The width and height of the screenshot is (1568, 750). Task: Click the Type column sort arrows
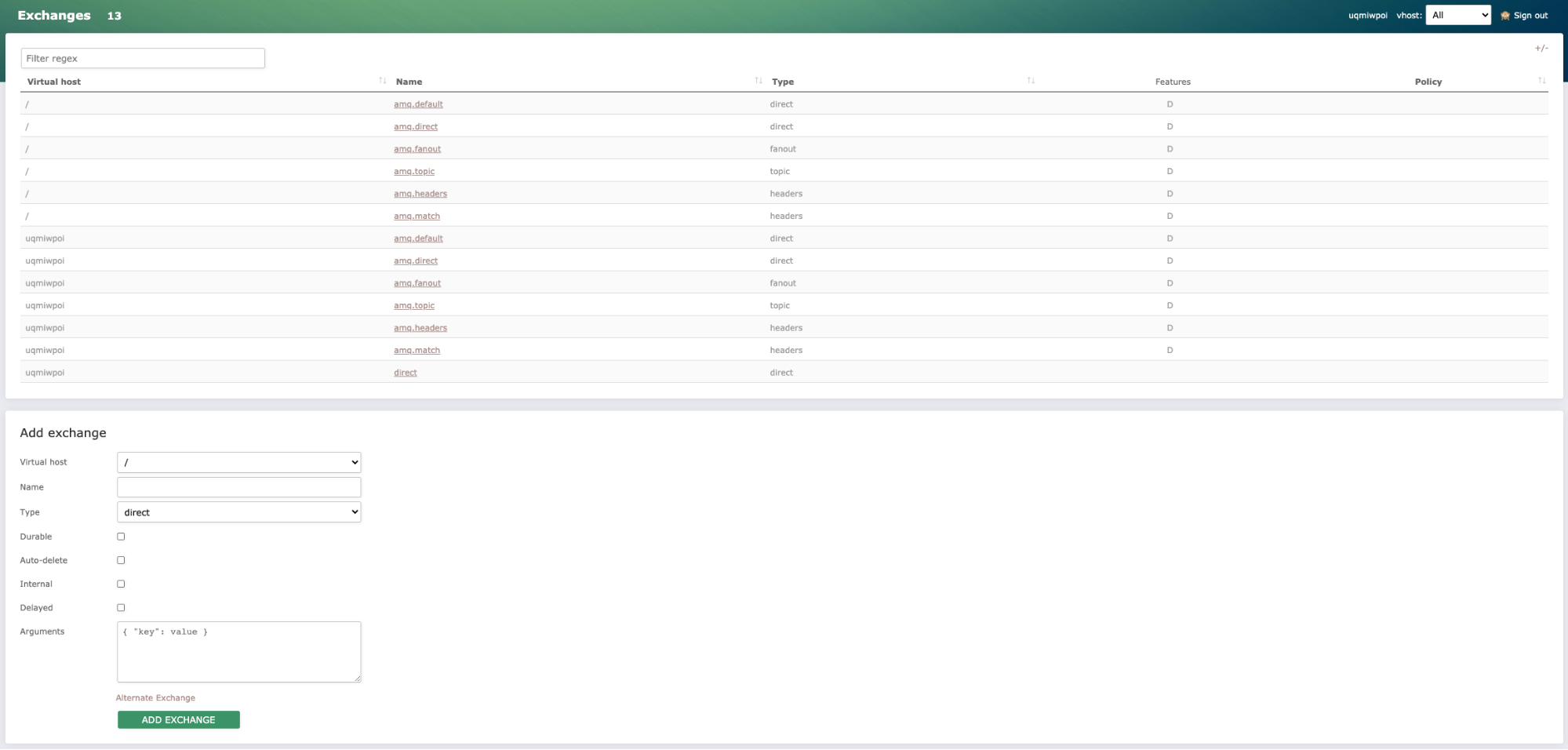[1031, 81]
